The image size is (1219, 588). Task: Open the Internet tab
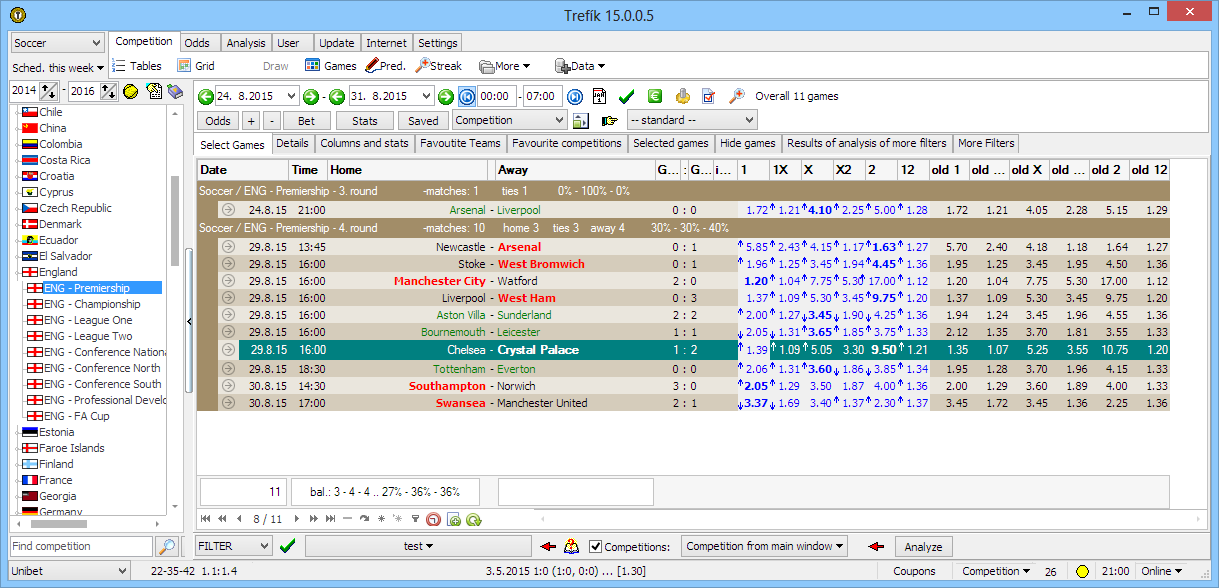tap(386, 43)
